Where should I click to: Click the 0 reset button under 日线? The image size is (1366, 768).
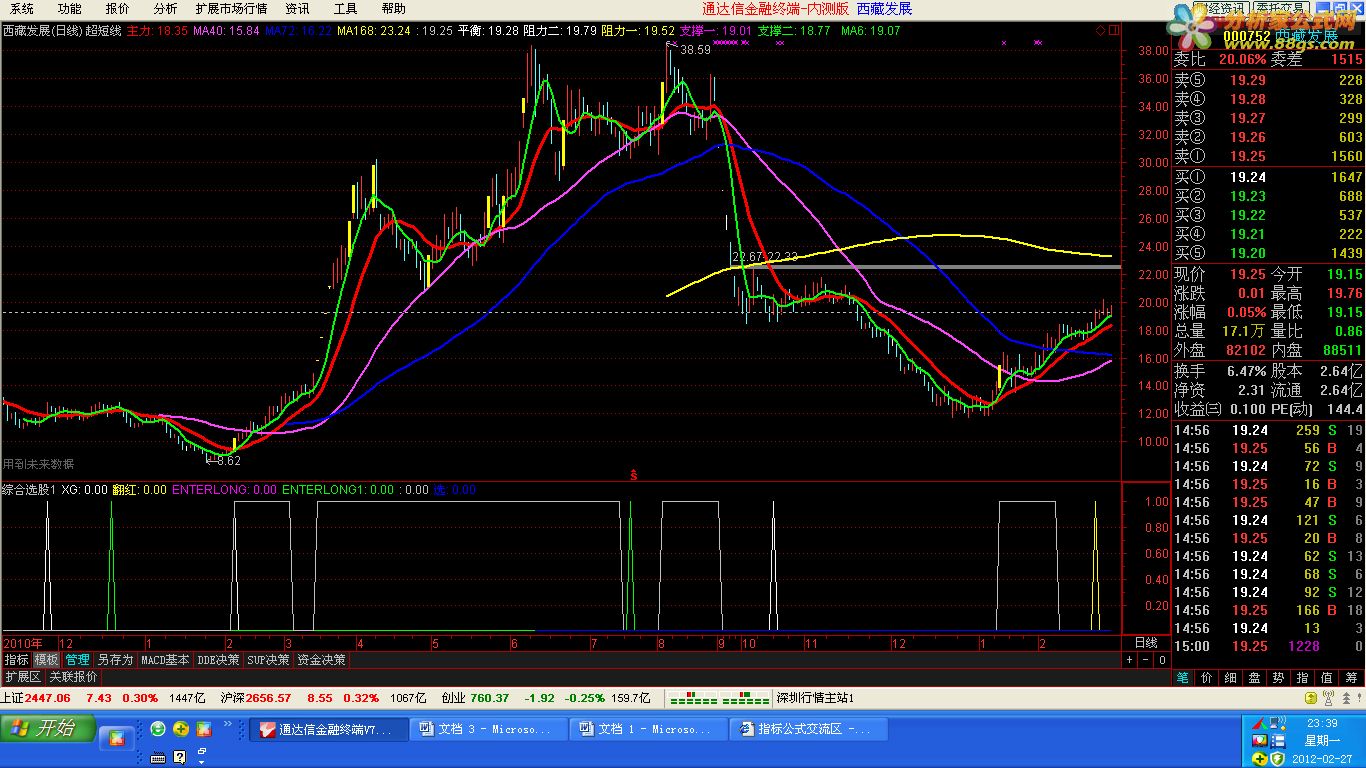1162,660
